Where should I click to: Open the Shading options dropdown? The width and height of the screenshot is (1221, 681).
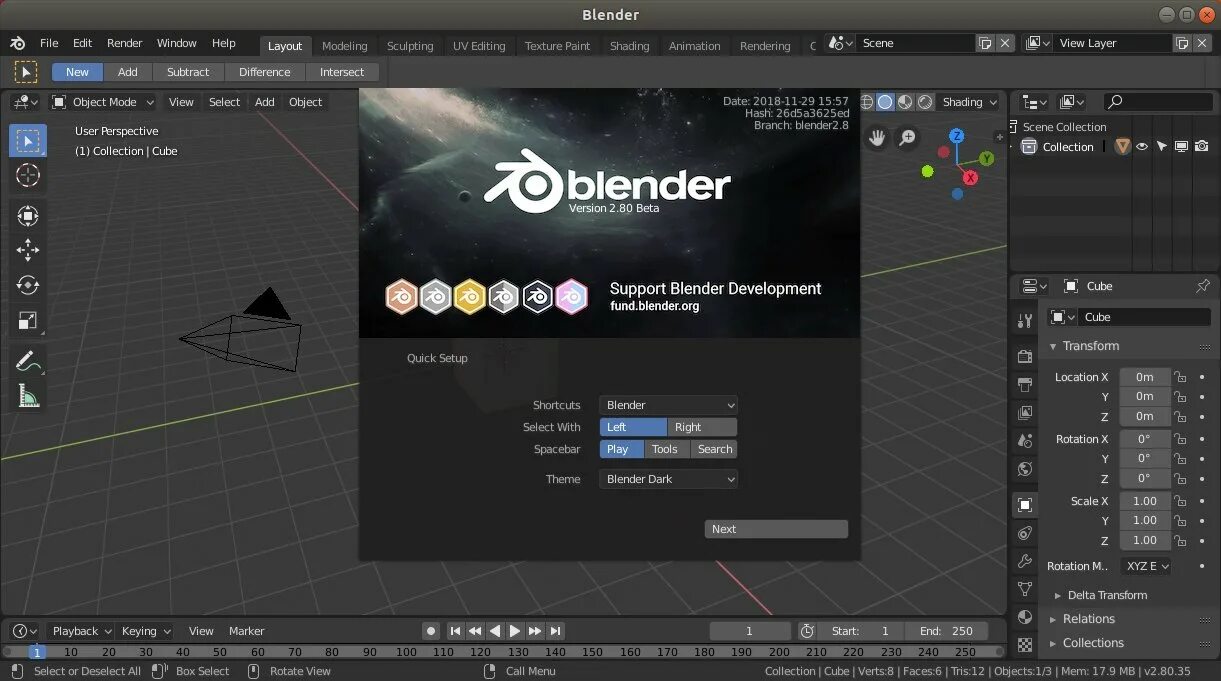click(x=968, y=102)
